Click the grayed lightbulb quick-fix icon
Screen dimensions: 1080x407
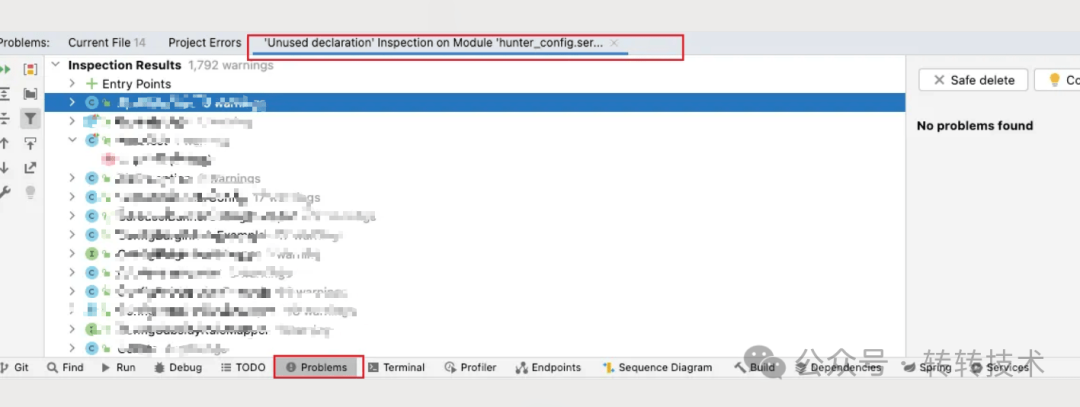click(30, 192)
